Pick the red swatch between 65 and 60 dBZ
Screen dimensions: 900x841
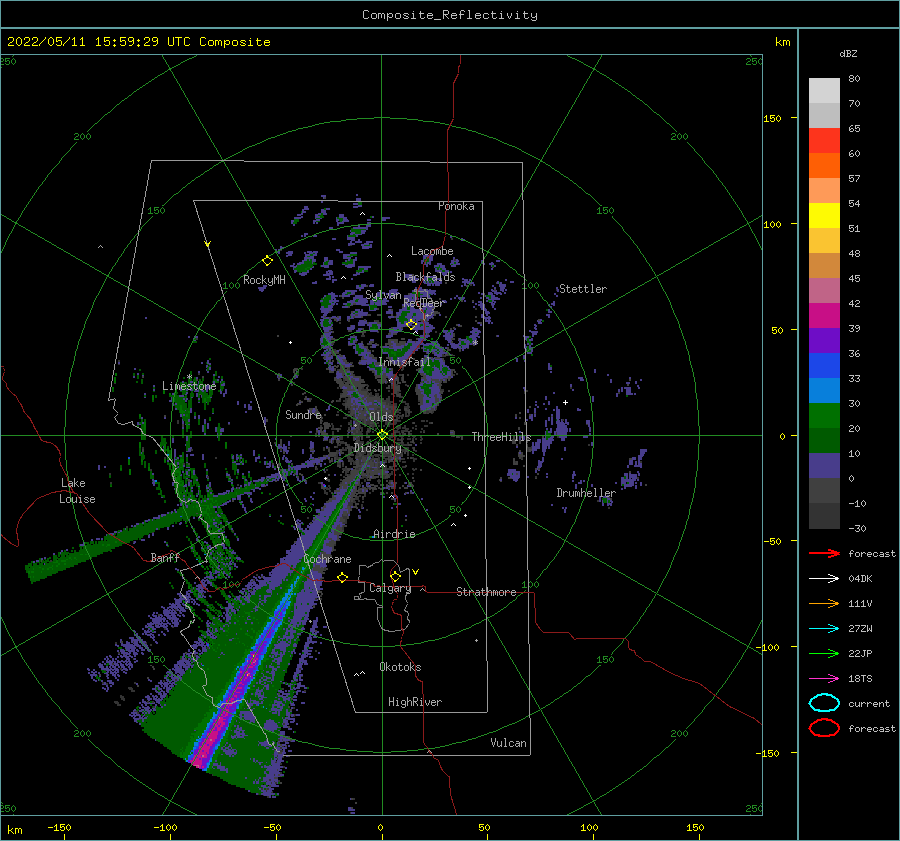point(824,141)
